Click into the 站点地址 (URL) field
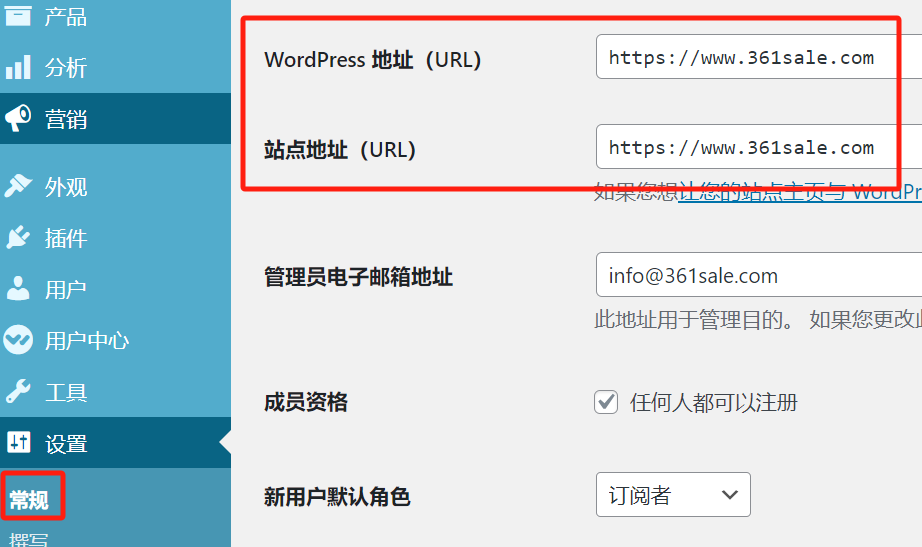922x547 pixels. [x=759, y=146]
